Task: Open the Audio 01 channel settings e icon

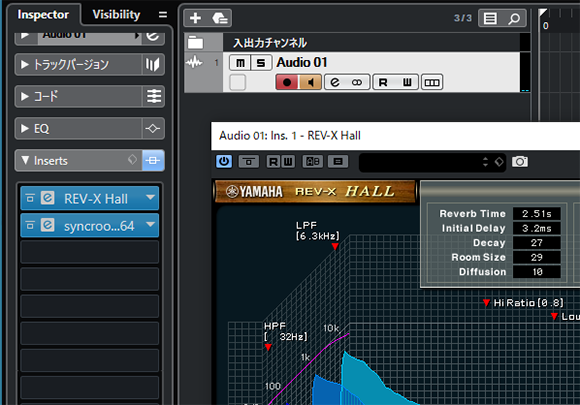Action: tap(335, 82)
